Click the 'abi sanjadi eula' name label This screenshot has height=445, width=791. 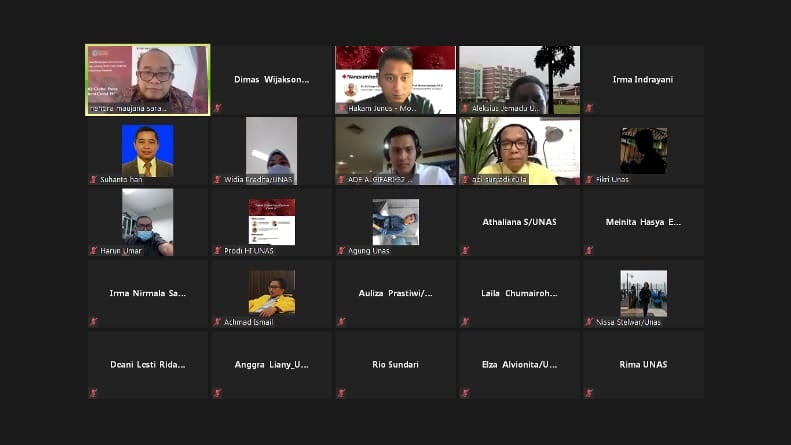[x=499, y=179]
